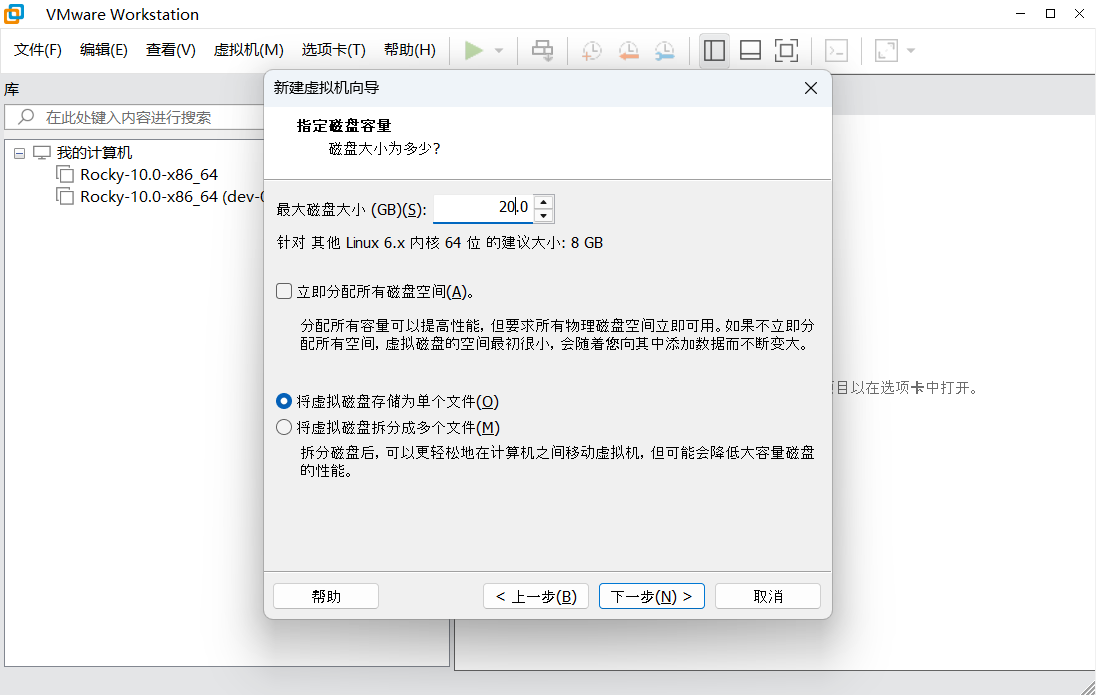This screenshot has width=1096, height=695.
Task: Open the 查看(V) menu
Action: [171, 50]
